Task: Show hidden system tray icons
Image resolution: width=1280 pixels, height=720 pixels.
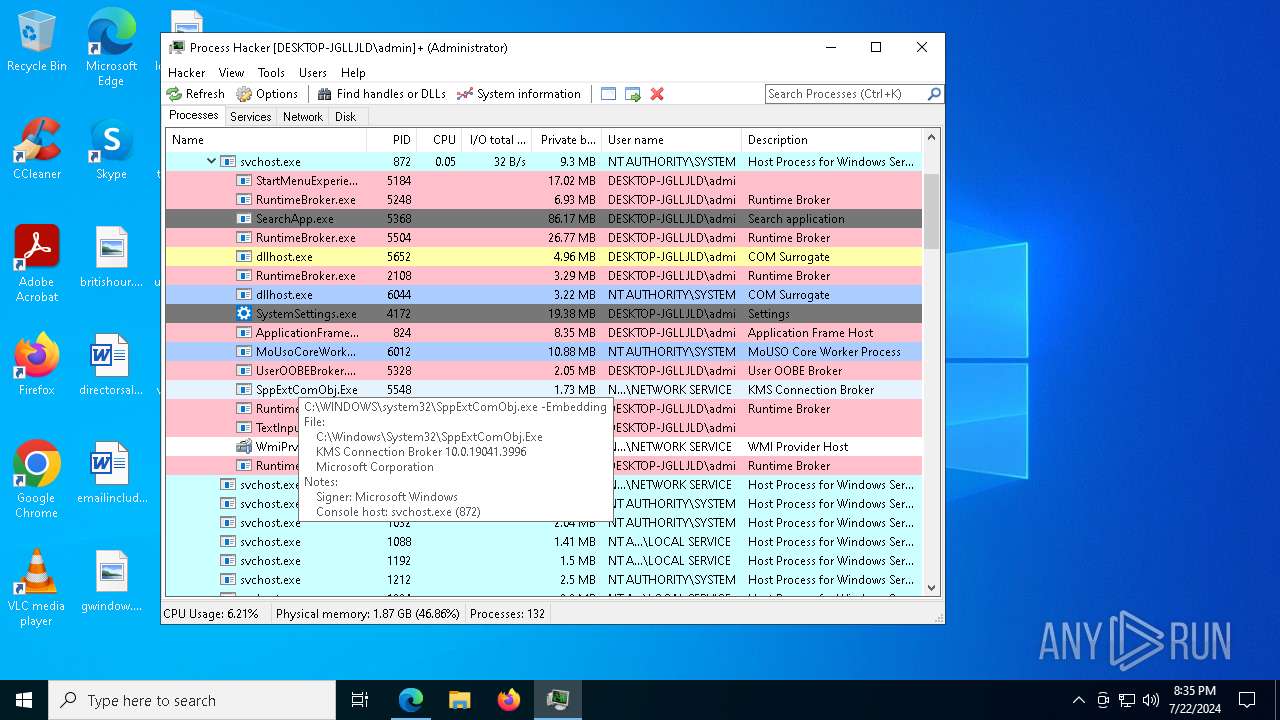Action: point(1078,700)
